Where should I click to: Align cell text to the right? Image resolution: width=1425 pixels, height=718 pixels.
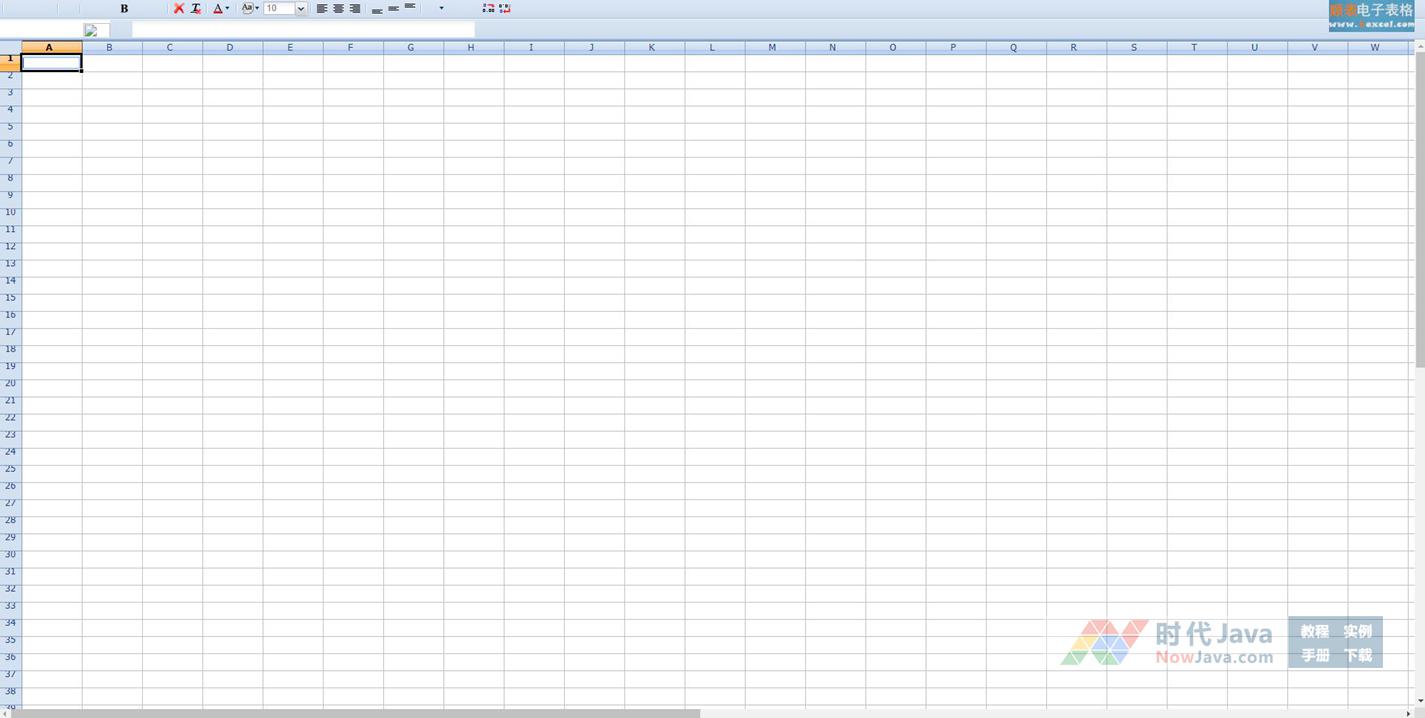(354, 9)
